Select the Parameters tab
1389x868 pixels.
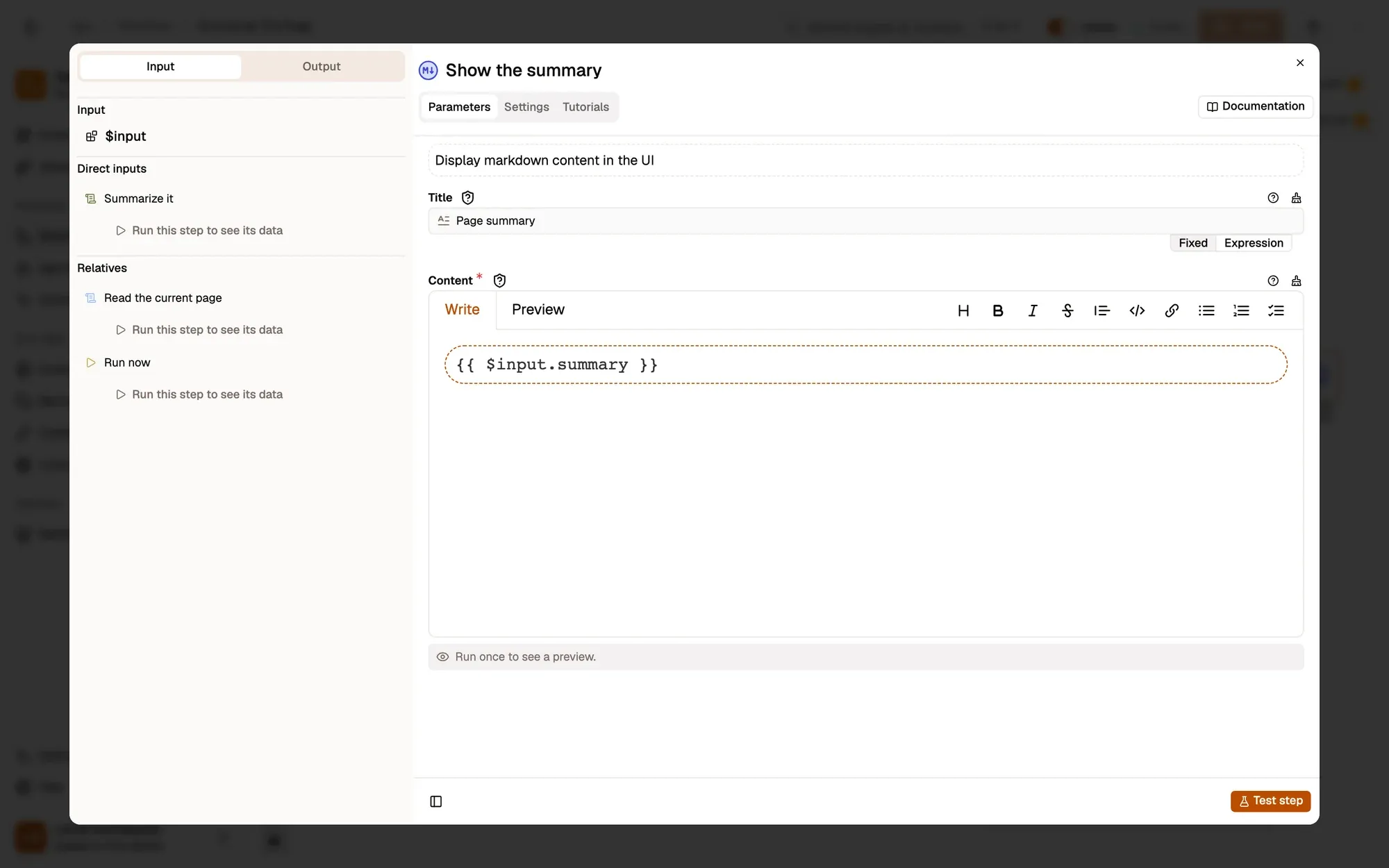[459, 107]
